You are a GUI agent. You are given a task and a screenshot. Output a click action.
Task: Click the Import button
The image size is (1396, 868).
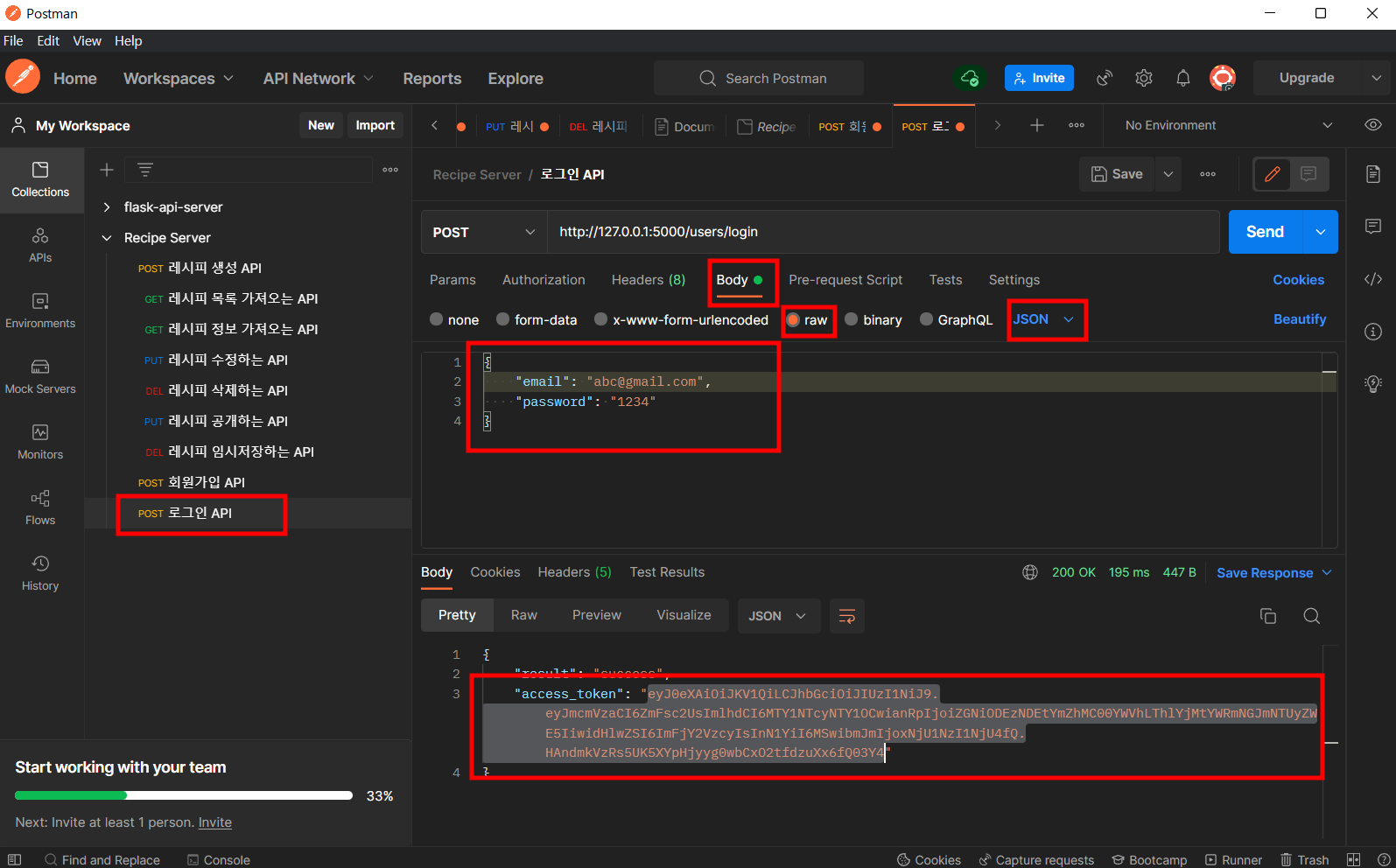375,125
